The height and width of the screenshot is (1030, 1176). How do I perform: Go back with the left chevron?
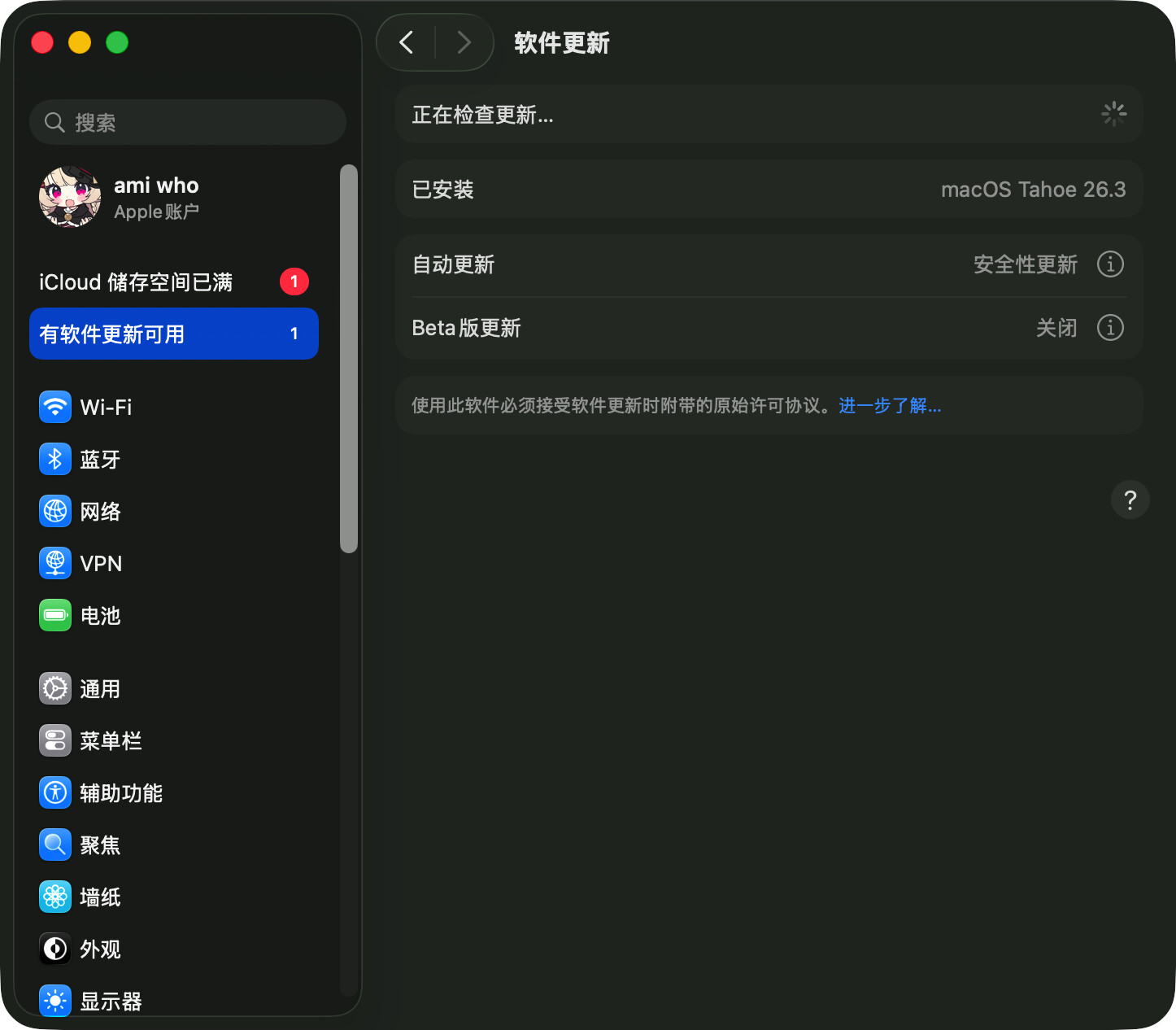point(407,42)
